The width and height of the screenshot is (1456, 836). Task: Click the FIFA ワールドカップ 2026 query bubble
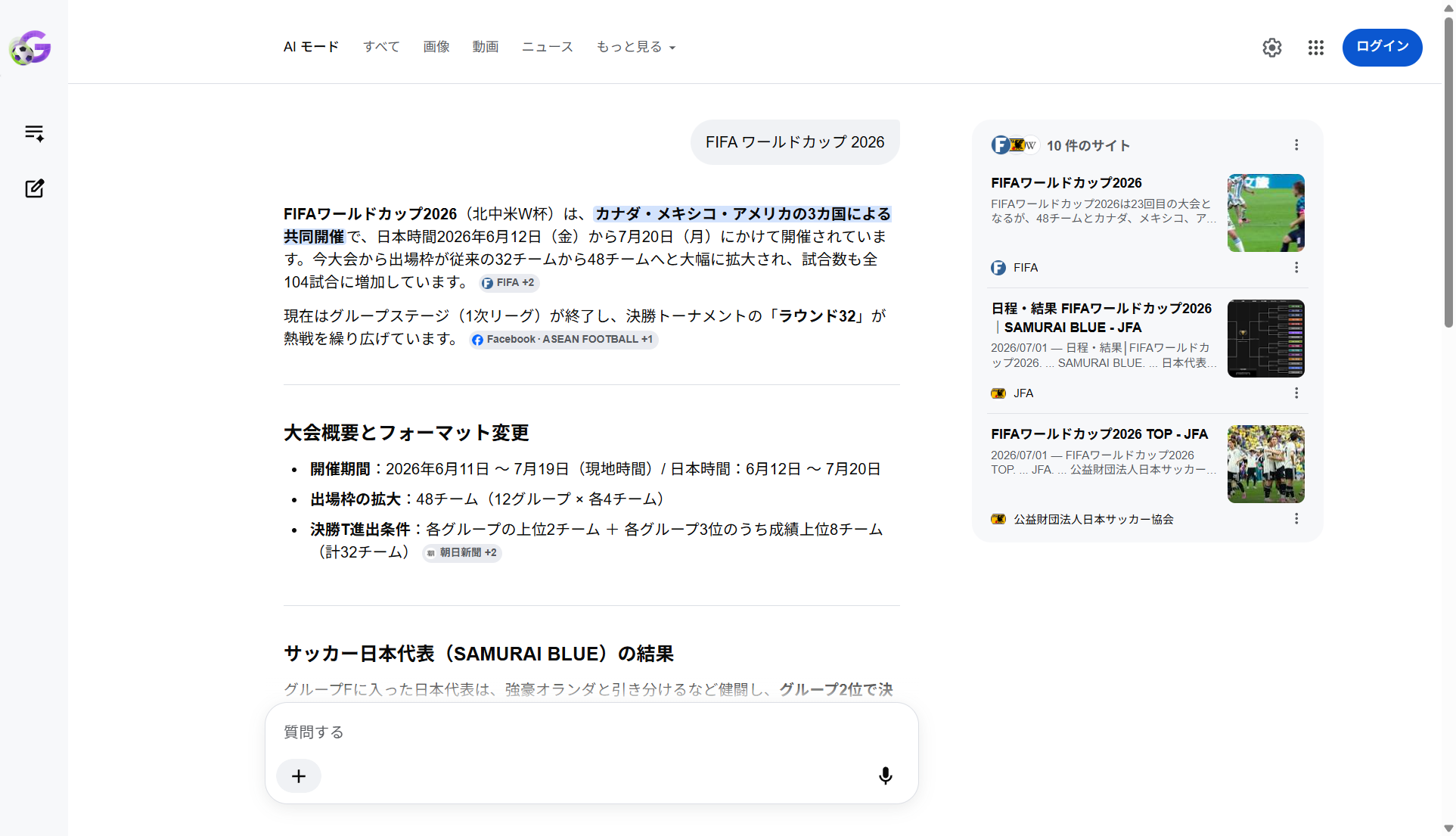click(x=795, y=142)
